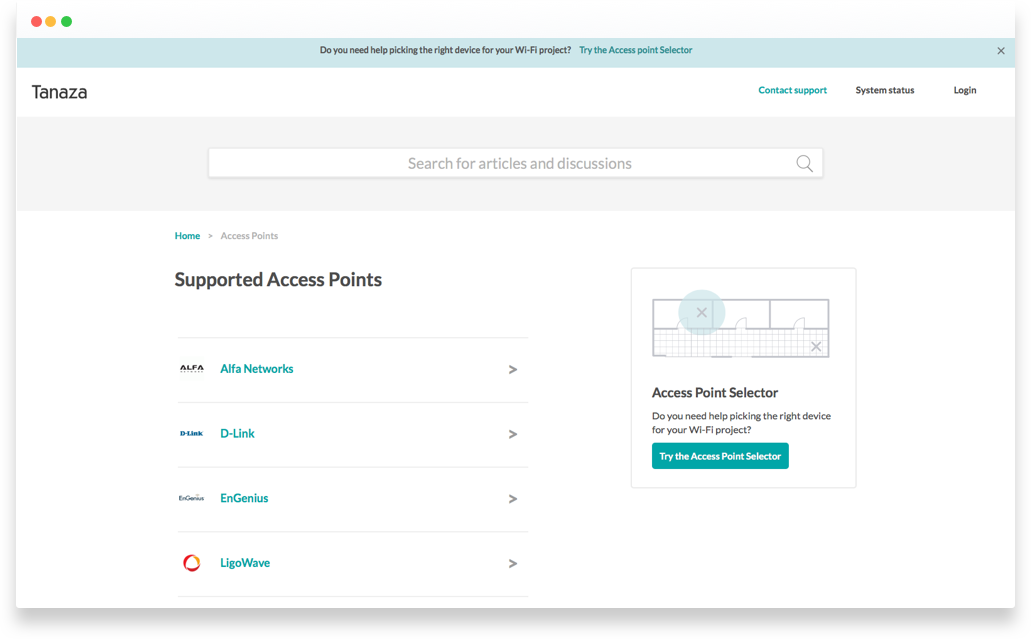Viewport: 1031px width, 639px height.
Task: Click the yellow macOS minimize button
Action: (x=51, y=22)
